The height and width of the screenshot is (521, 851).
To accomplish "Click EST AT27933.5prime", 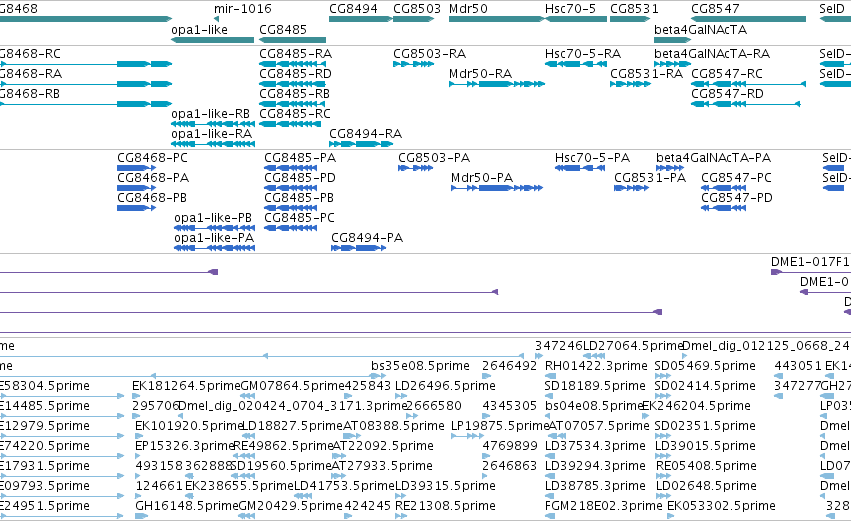I will 382,466.
